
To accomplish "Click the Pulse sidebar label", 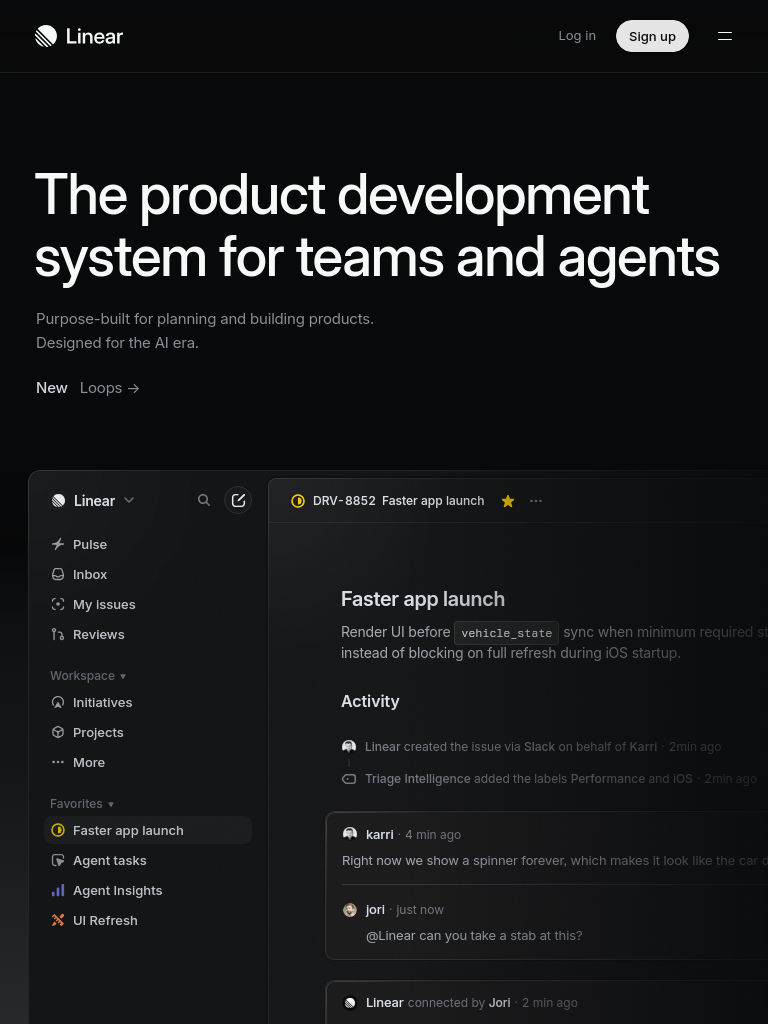I will coord(89,545).
